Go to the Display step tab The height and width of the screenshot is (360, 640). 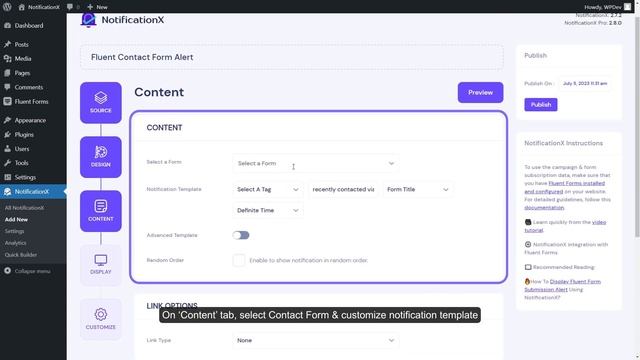(x=101, y=265)
